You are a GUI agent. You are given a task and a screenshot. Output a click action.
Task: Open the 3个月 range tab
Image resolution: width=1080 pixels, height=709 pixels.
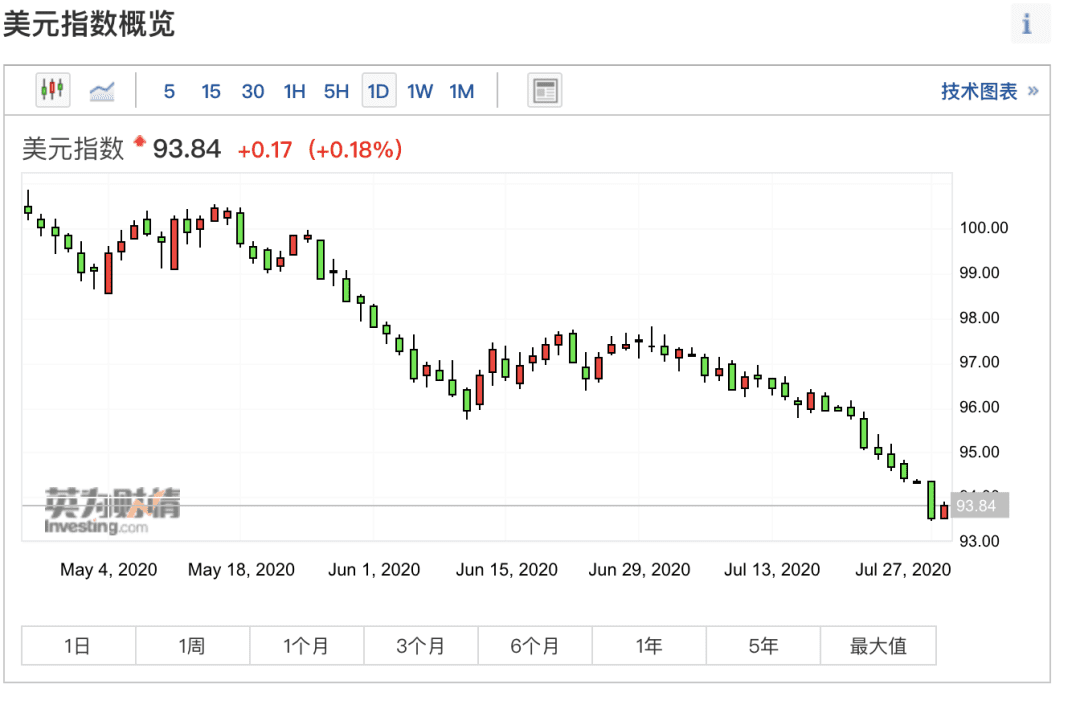point(421,646)
